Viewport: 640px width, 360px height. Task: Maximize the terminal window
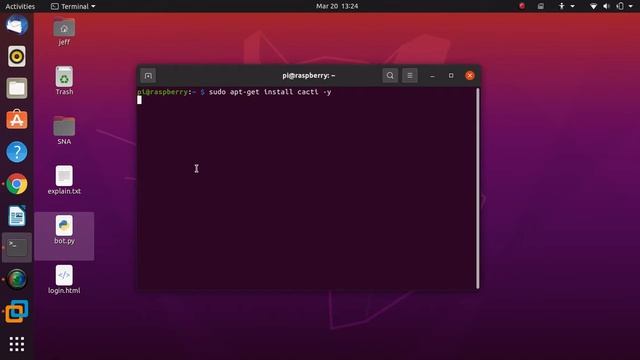coord(451,76)
